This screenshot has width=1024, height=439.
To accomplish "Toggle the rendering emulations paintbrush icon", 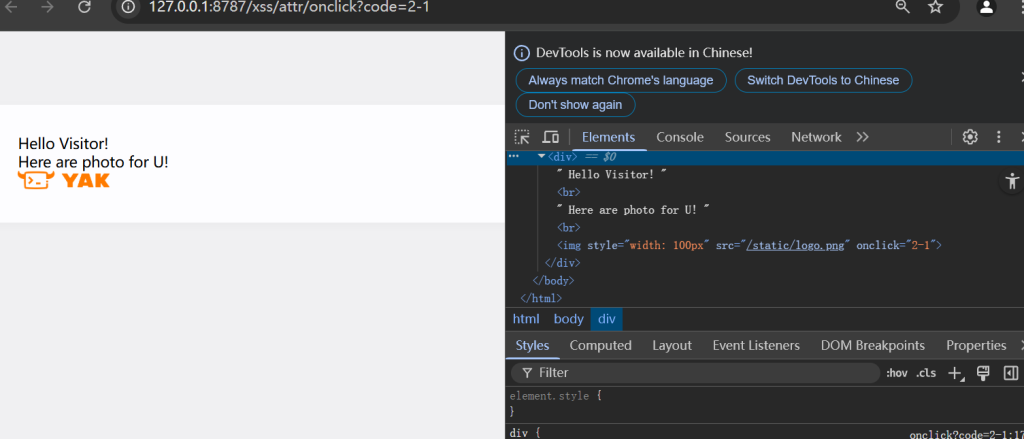I will click(983, 373).
